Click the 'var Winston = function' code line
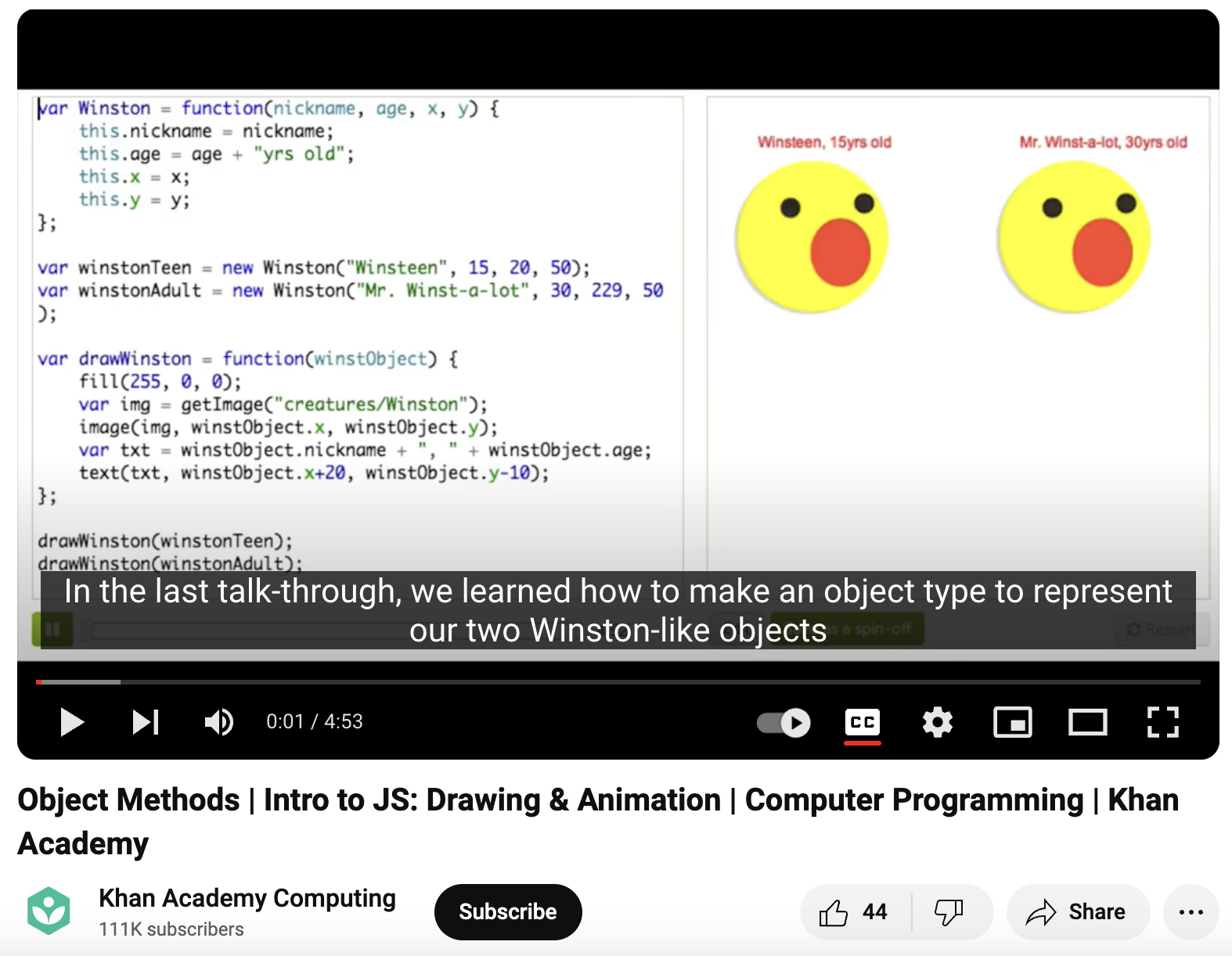 [268, 108]
